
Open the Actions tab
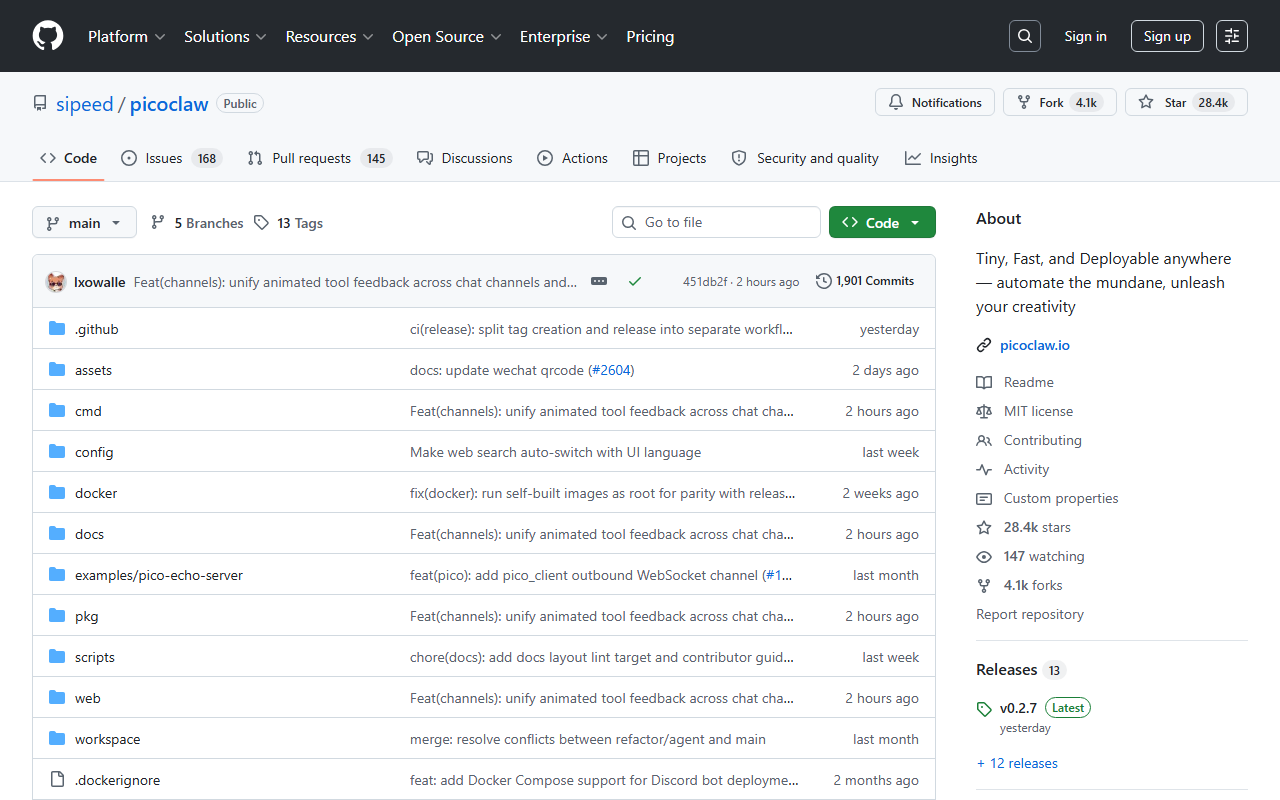(x=572, y=158)
